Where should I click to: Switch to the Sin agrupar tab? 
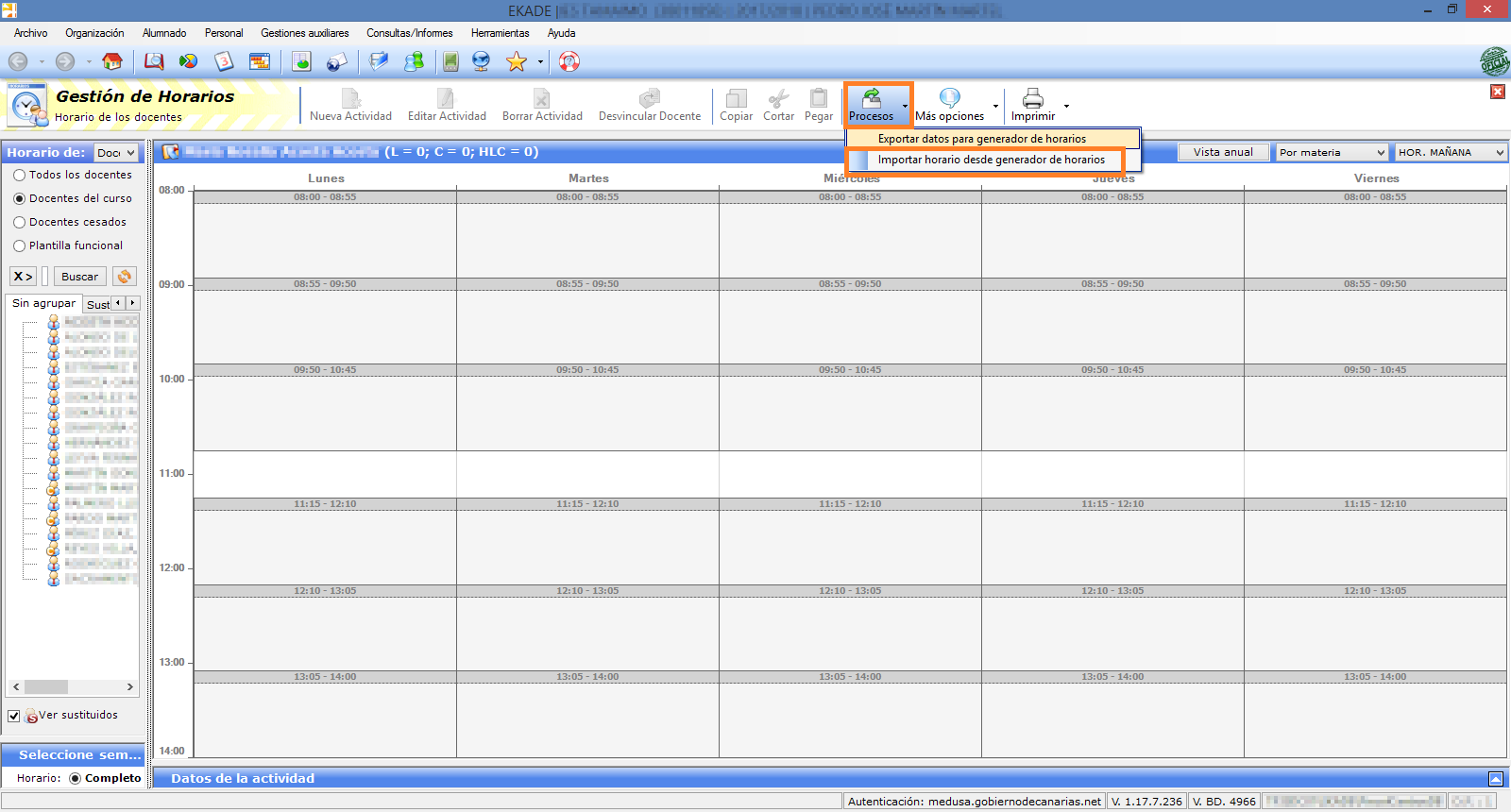(x=43, y=303)
